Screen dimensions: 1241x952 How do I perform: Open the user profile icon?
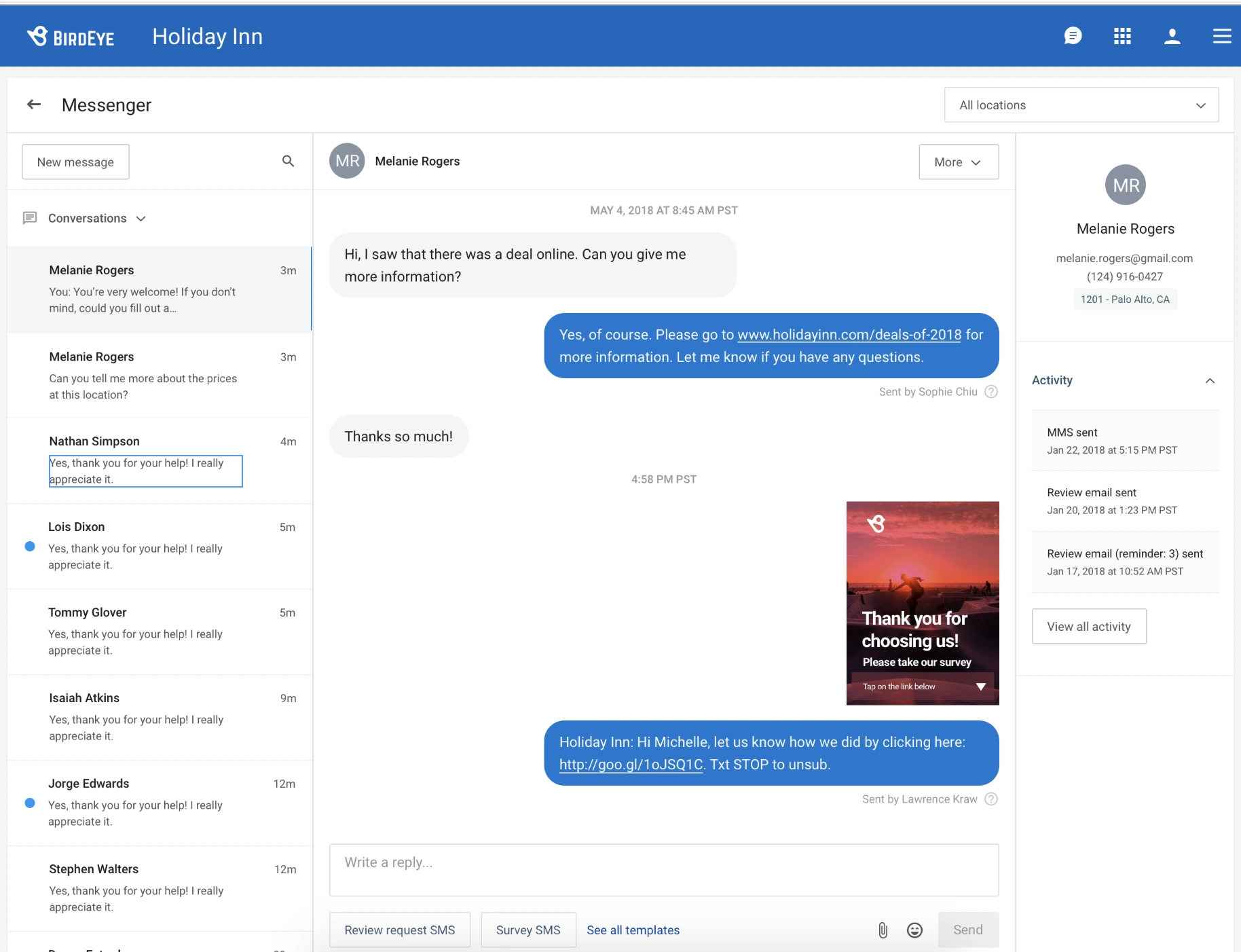pyautogui.click(x=1172, y=36)
